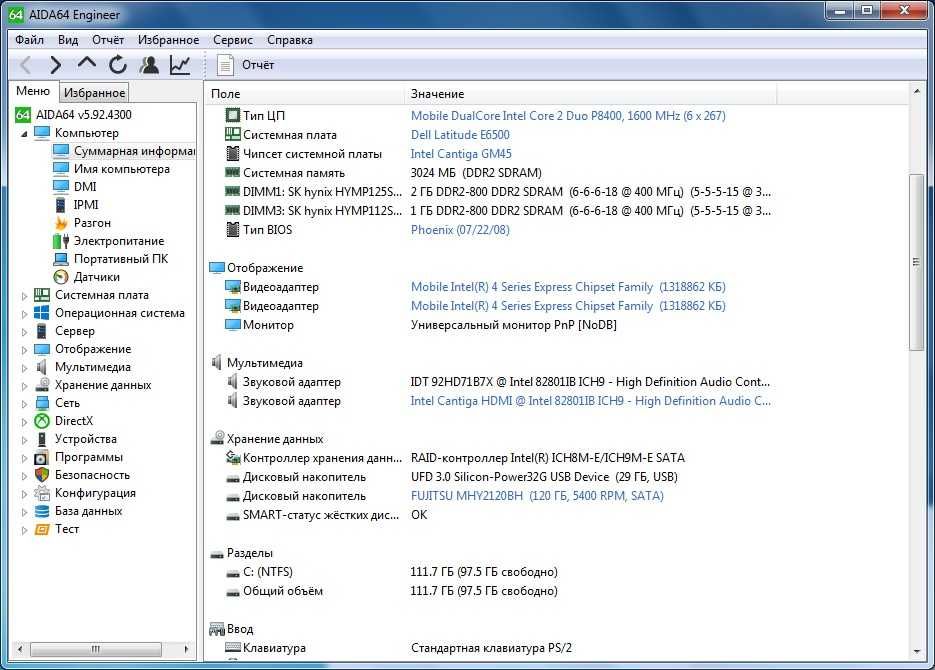This screenshot has width=935, height=670.
Task: Click the Электропитание battery plug icon
Action: [x=61, y=241]
